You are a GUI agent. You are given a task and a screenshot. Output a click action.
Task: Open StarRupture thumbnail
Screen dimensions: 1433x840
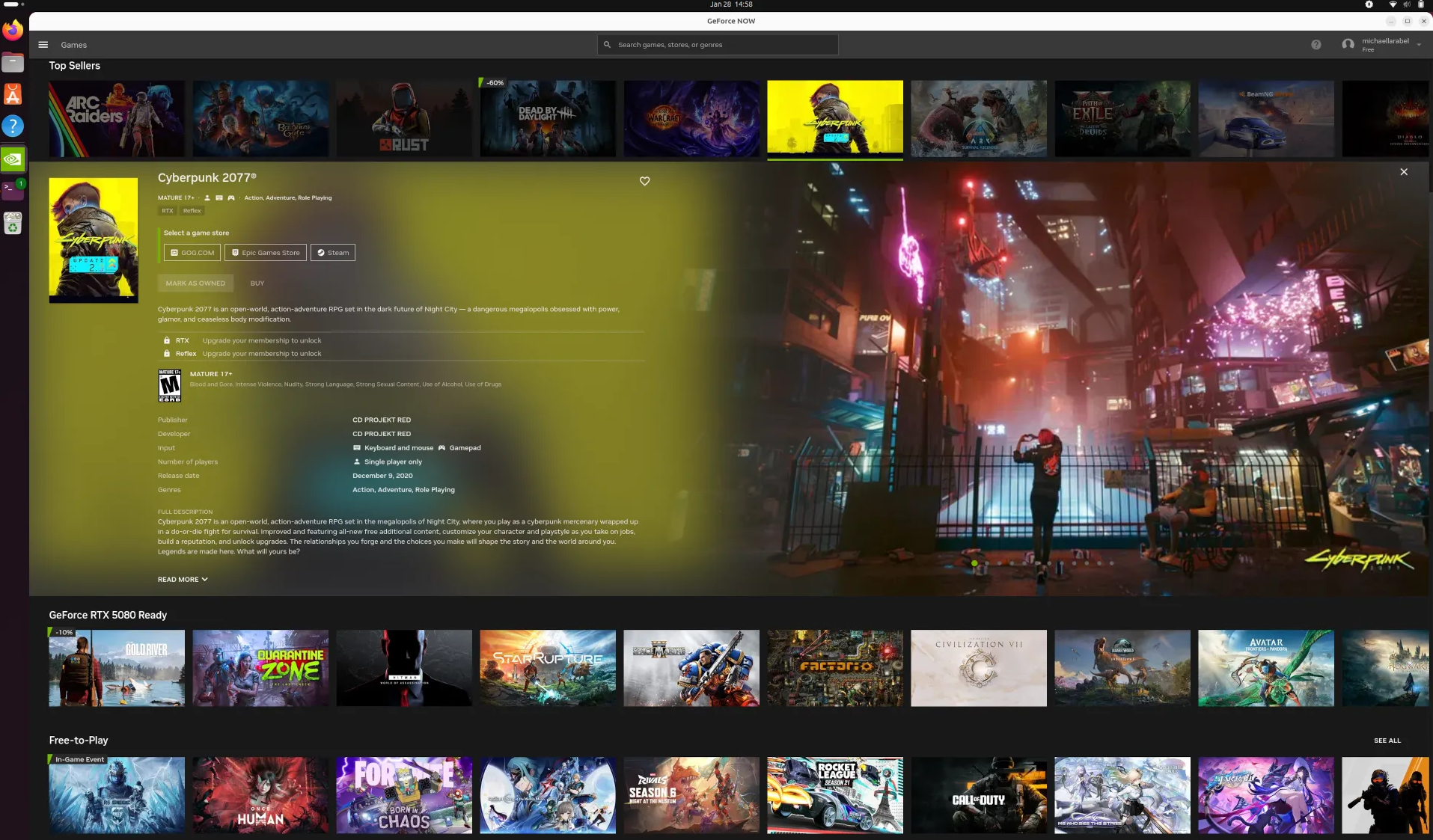point(548,668)
